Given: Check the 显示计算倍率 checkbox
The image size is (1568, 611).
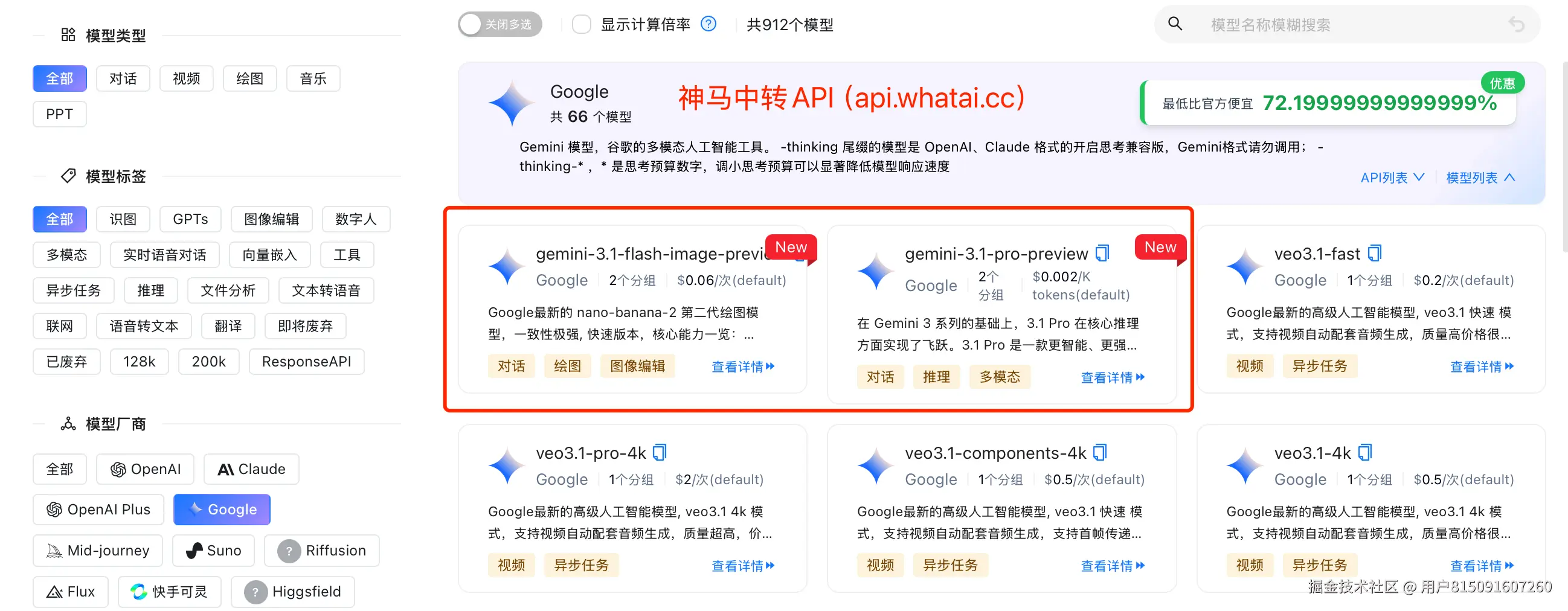Looking at the screenshot, I should [x=581, y=24].
